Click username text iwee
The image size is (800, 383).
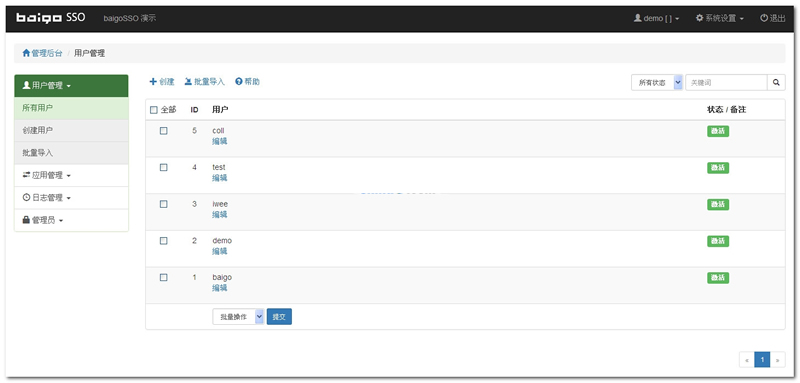220,204
